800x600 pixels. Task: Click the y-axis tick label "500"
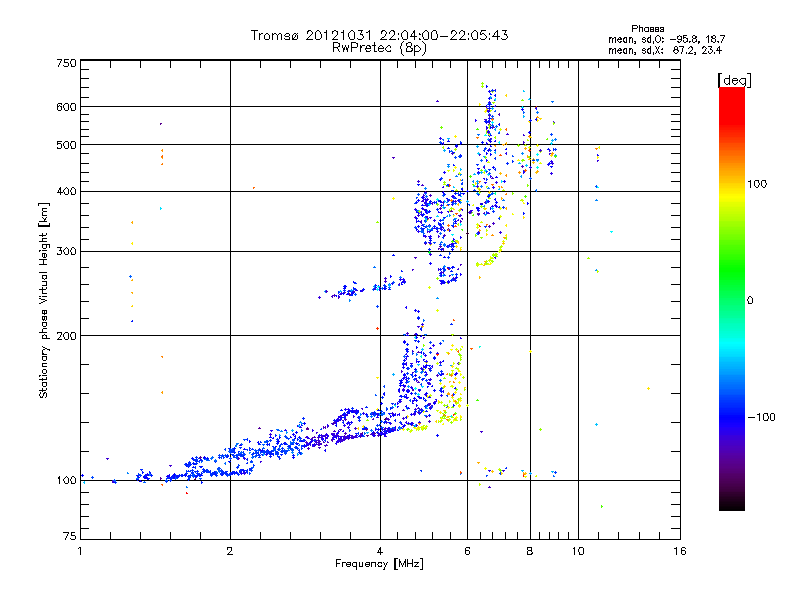click(x=66, y=145)
